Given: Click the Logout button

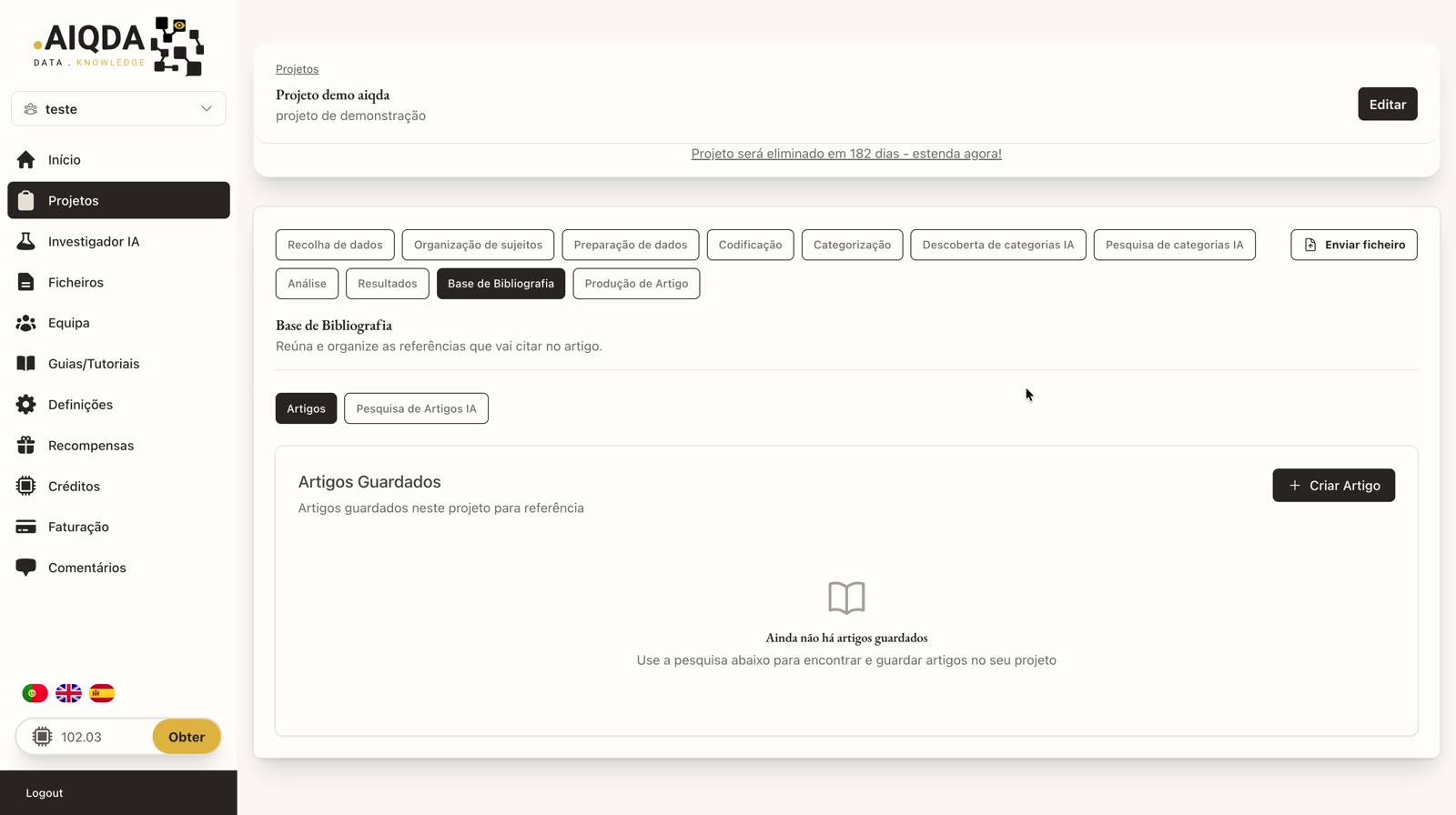Looking at the screenshot, I should pos(45,793).
